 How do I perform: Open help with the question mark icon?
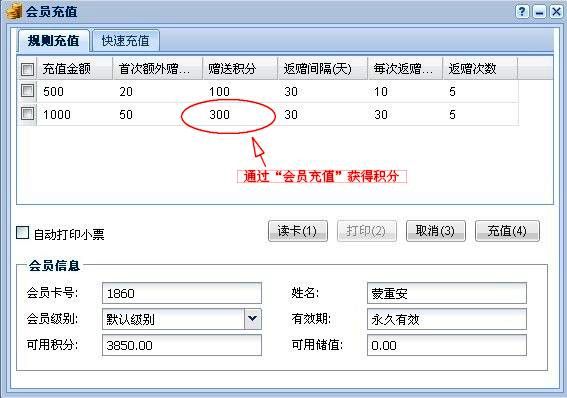click(x=522, y=12)
